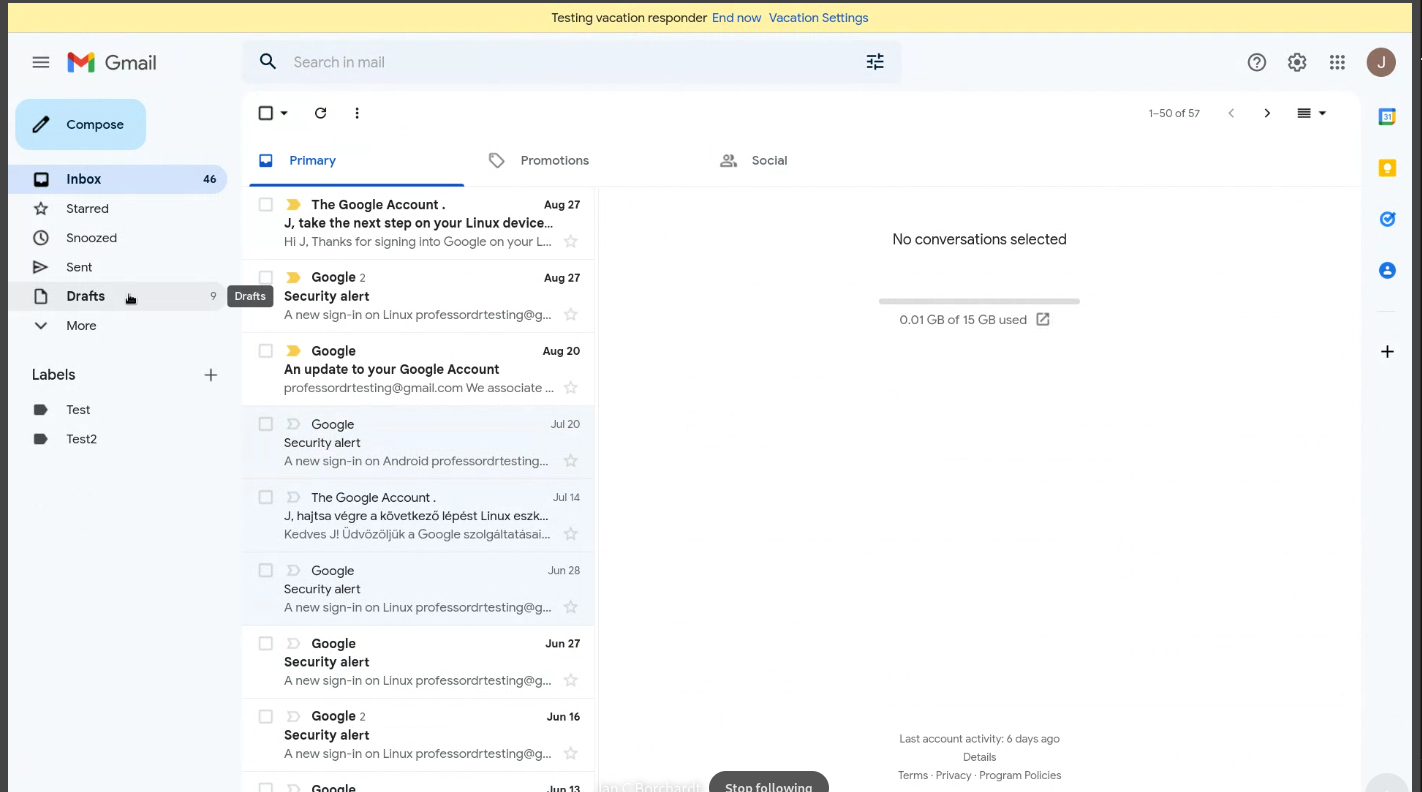Select the Jul 14 Google Account checkbox
This screenshot has width=1422, height=792.
coord(266,497)
